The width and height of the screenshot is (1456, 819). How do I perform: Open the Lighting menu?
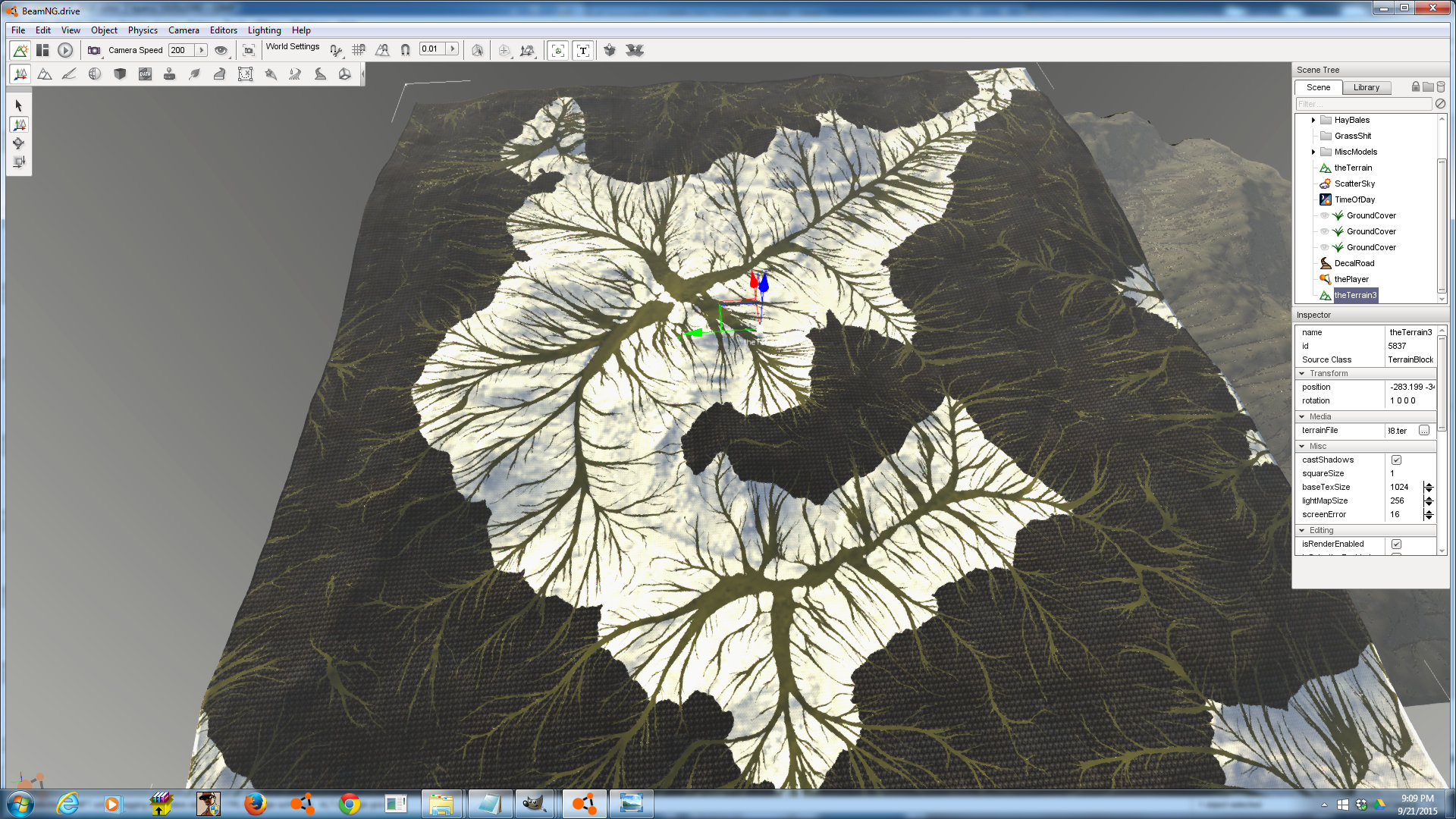pos(264,30)
